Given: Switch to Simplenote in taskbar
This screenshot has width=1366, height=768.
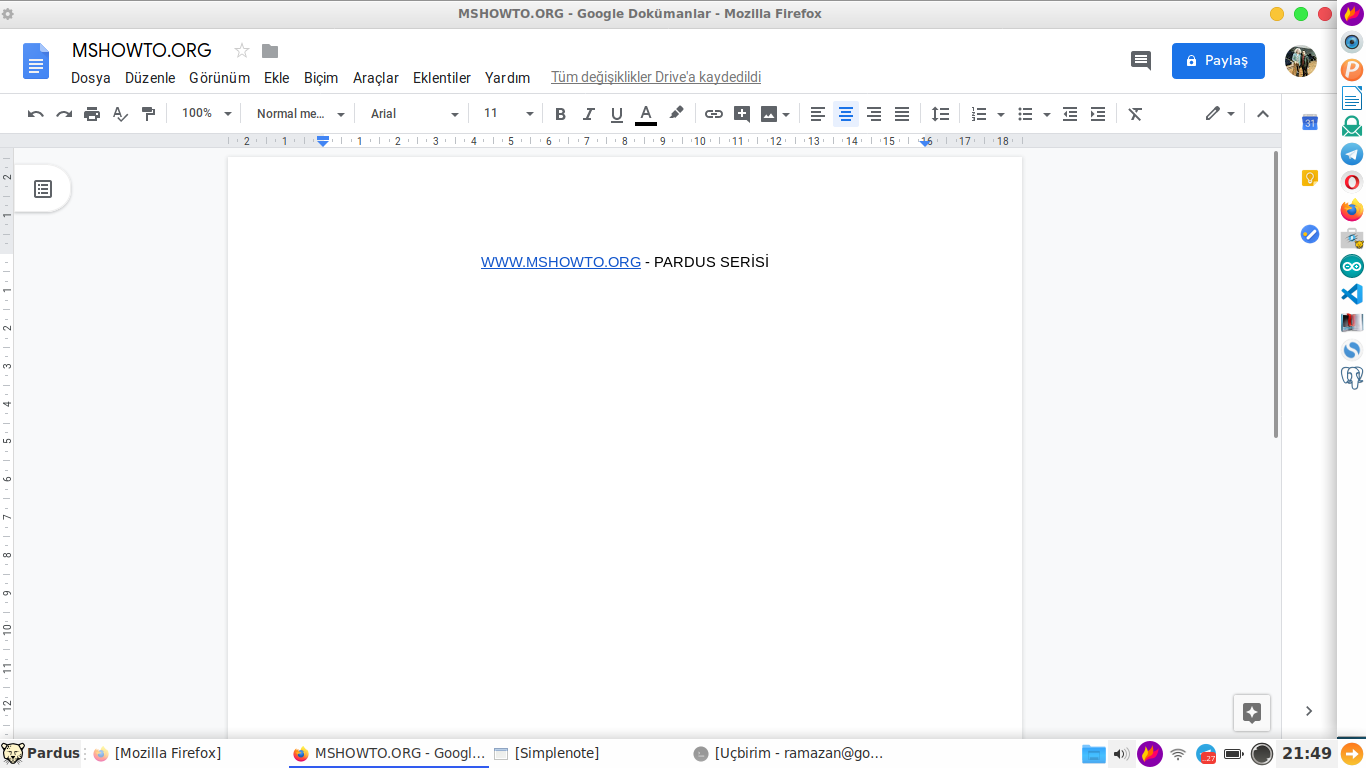Looking at the screenshot, I should pyautogui.click(x=547, y=753).
